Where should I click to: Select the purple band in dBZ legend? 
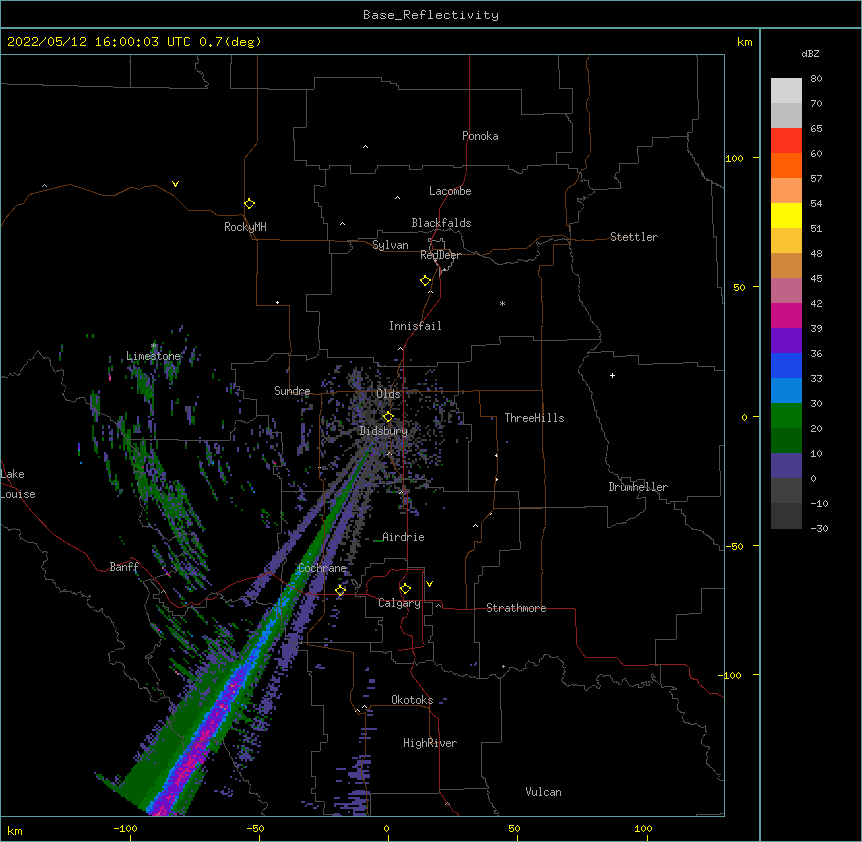click(x=786, y=341)
